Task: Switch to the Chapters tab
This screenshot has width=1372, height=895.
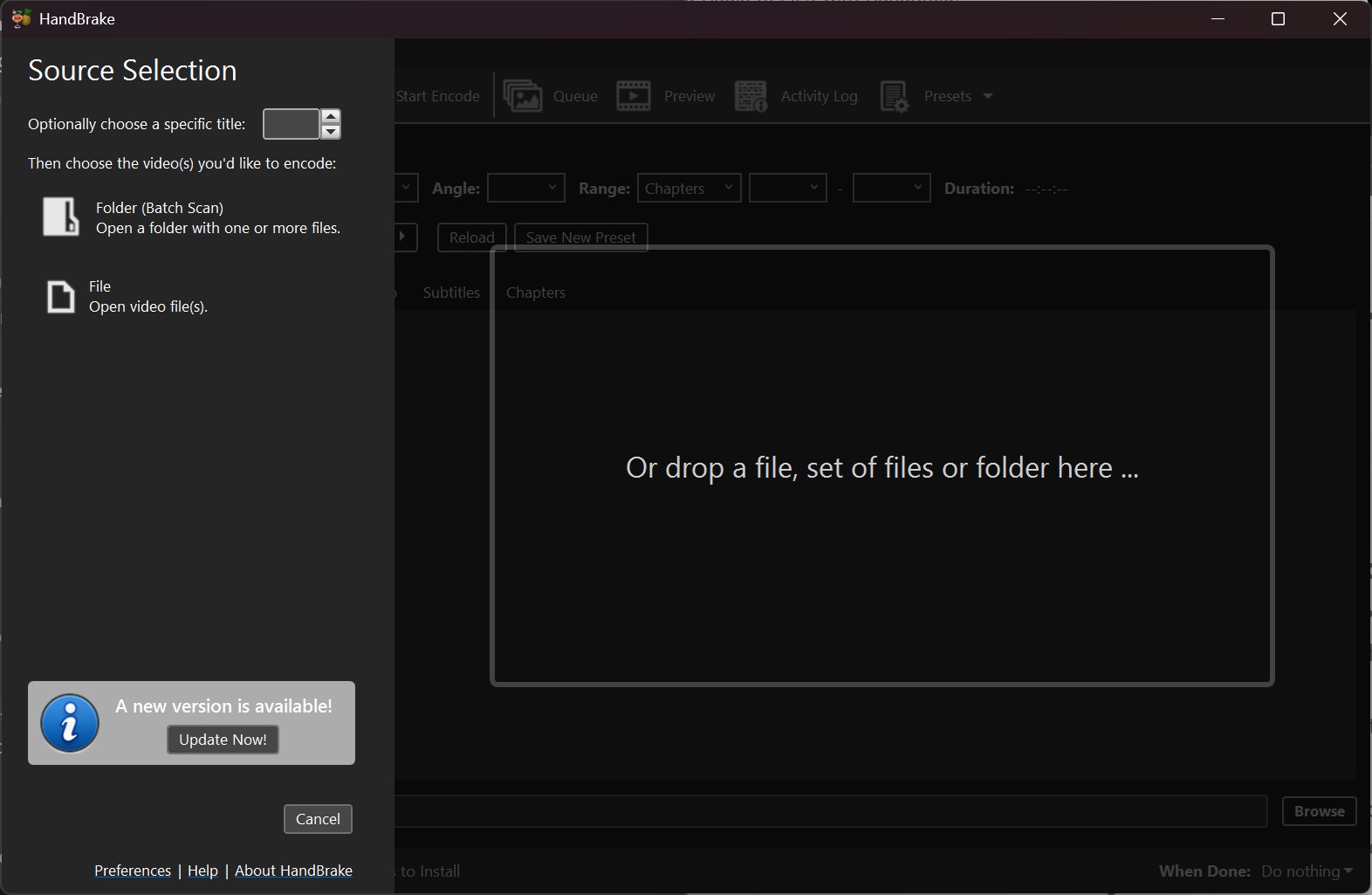Action: click(536, 293)
